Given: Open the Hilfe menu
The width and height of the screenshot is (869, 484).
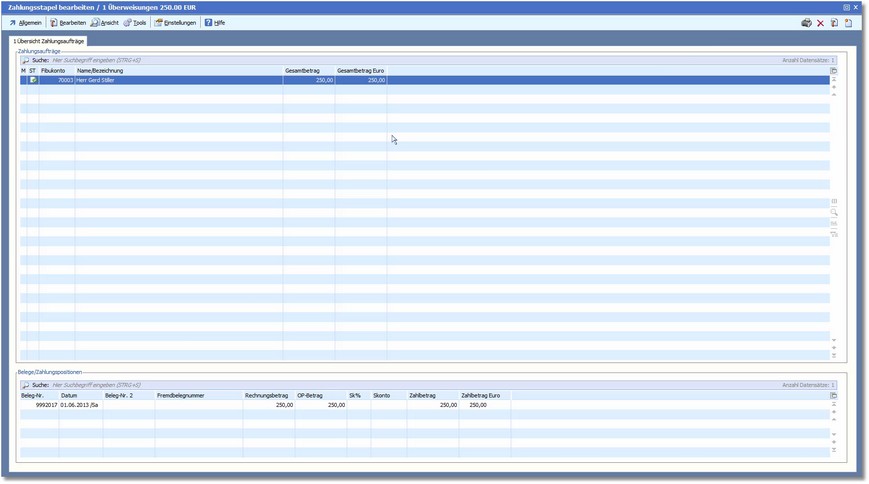Looking at the screenshot, I should click(215, 22).
